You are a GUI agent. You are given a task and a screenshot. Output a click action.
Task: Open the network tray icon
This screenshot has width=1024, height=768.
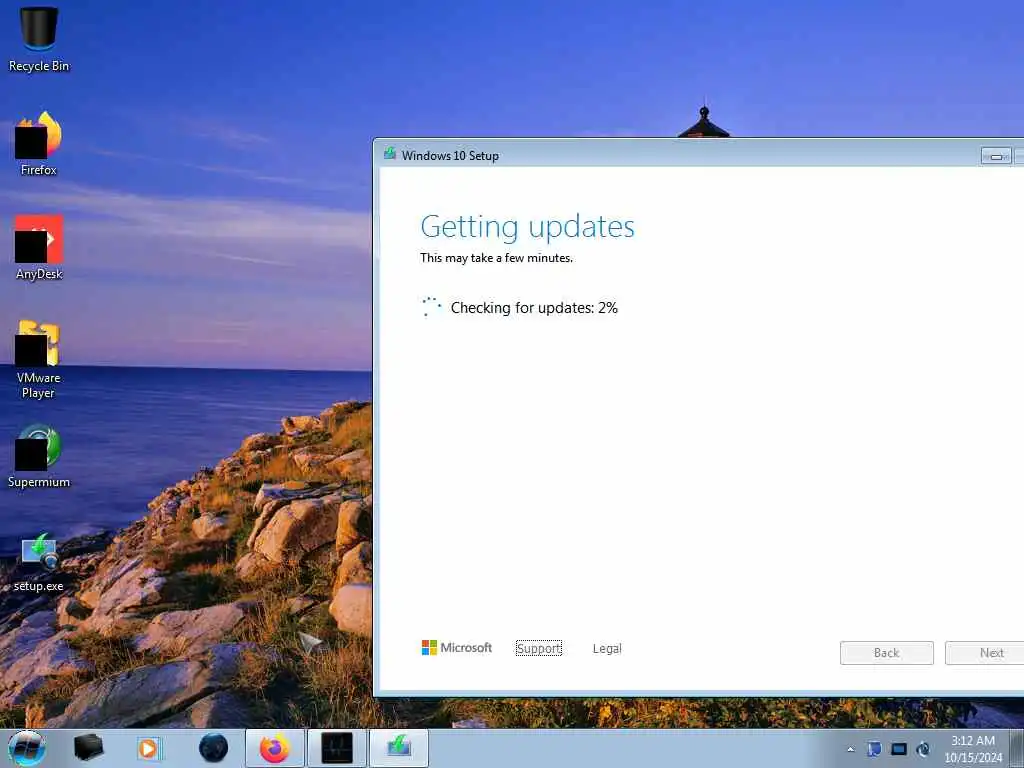pos(899,749)
